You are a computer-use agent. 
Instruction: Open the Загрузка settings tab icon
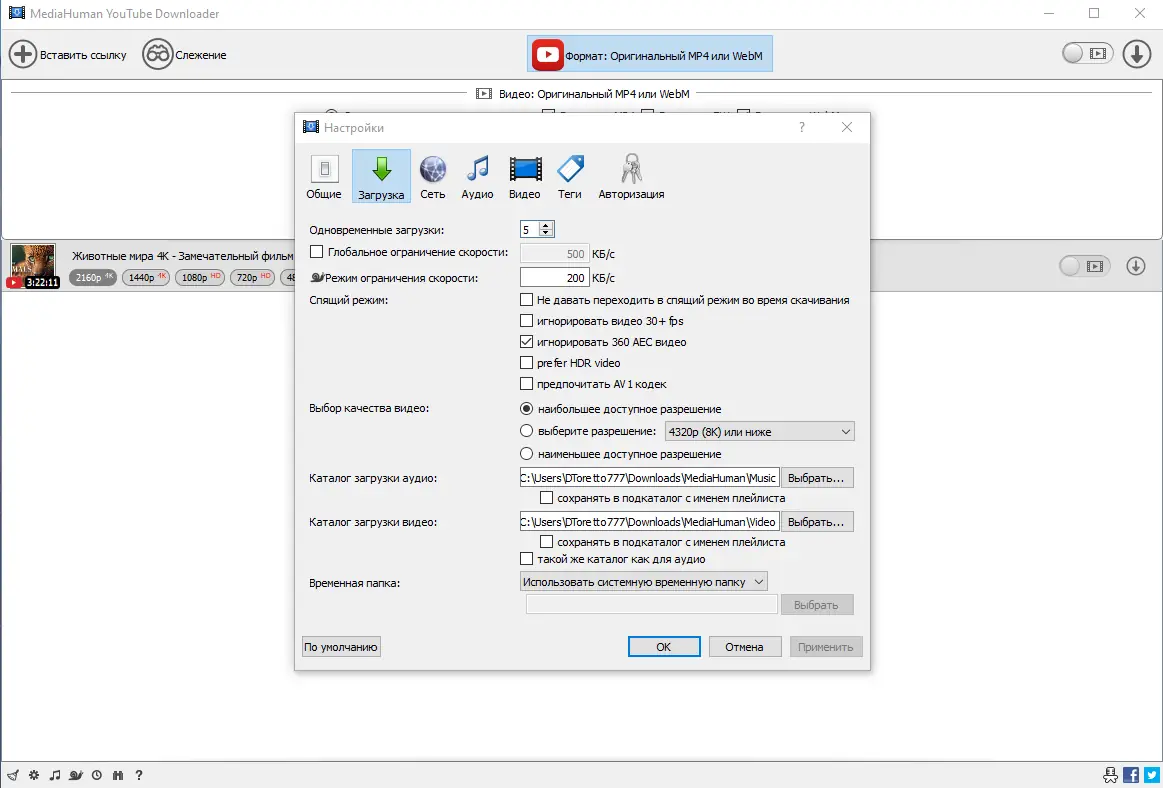pyautogui.click(x=381, y=176)
